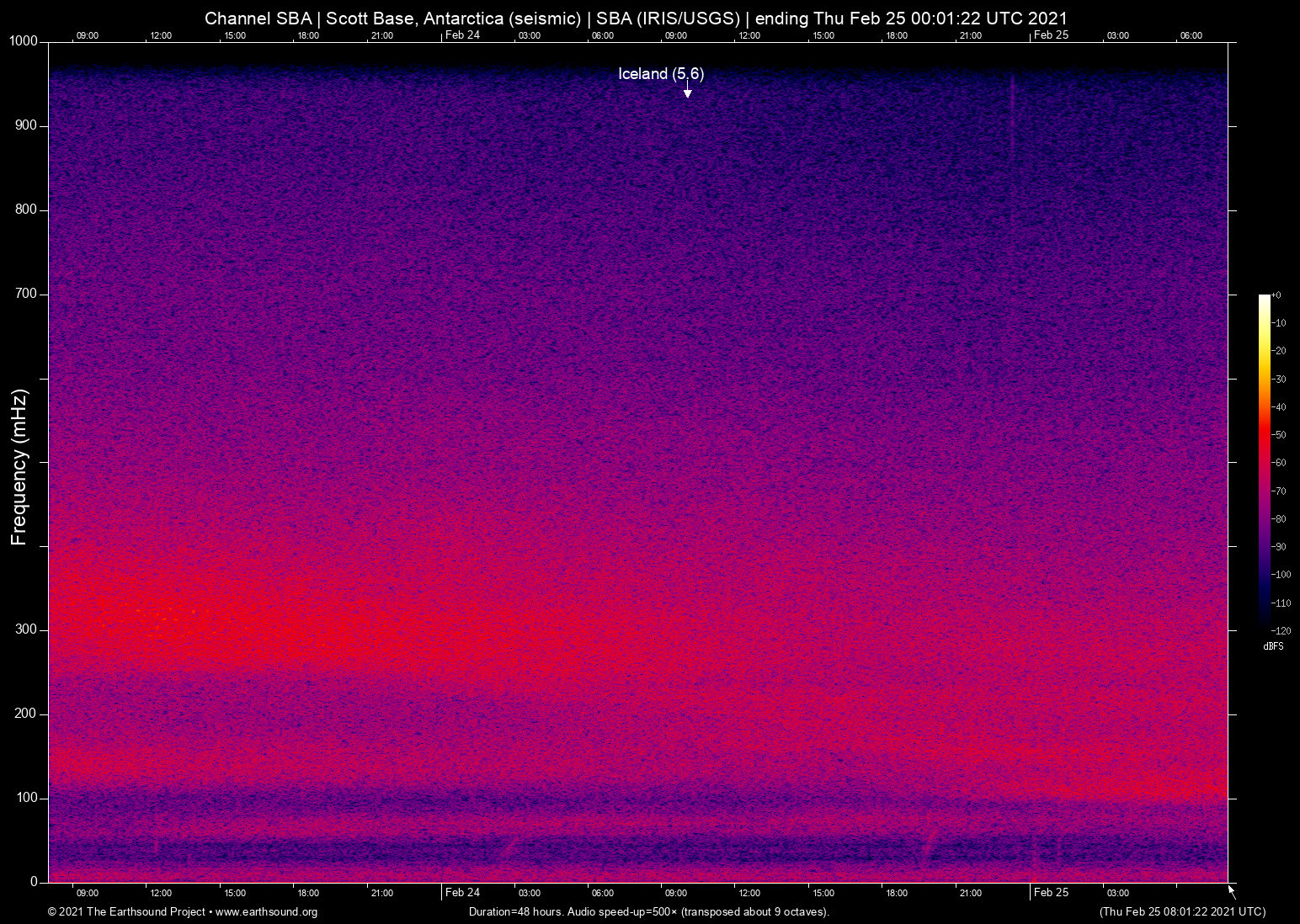
Task: Select the Iceland (5.6) event label
Action: [x=661, y=74]
